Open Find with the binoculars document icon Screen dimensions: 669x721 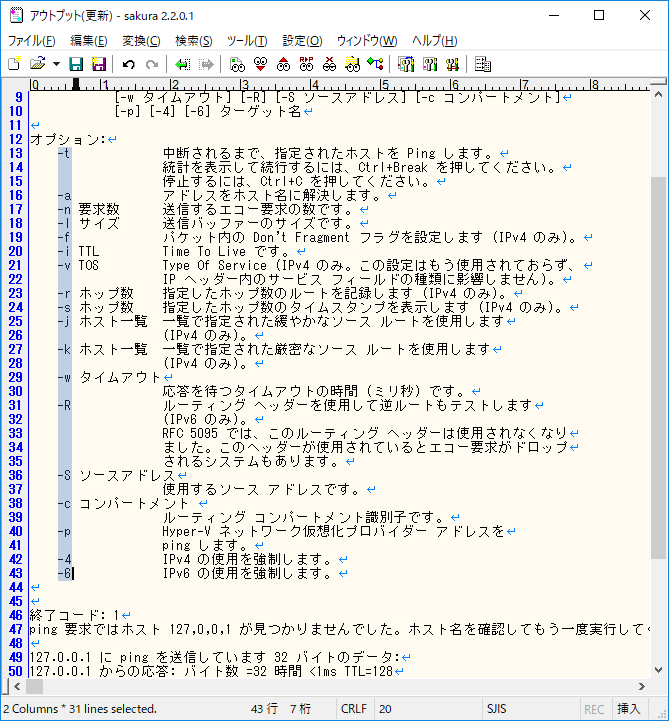click(x=237, y=64)
